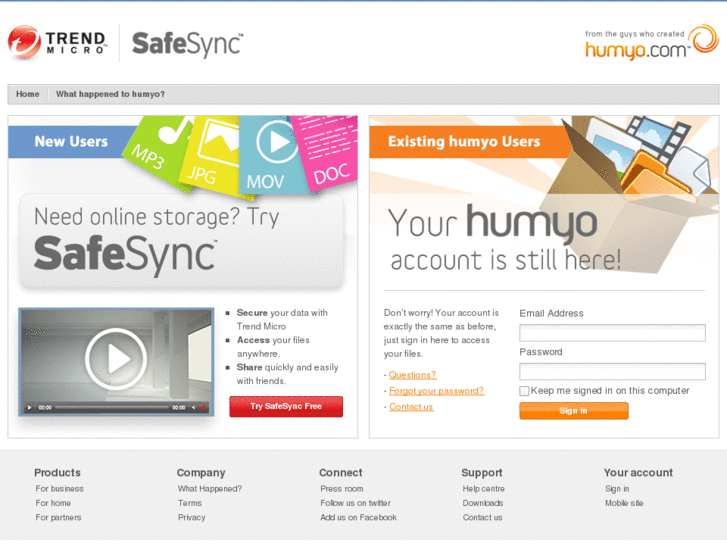The height and width of the screenshot is (545, 727).
Task: Open Follow us on twitter link
Action: pos(355,503)
